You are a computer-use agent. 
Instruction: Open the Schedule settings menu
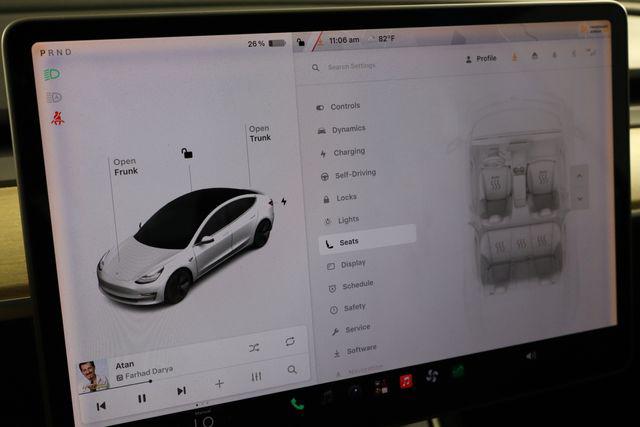point(351,286)
